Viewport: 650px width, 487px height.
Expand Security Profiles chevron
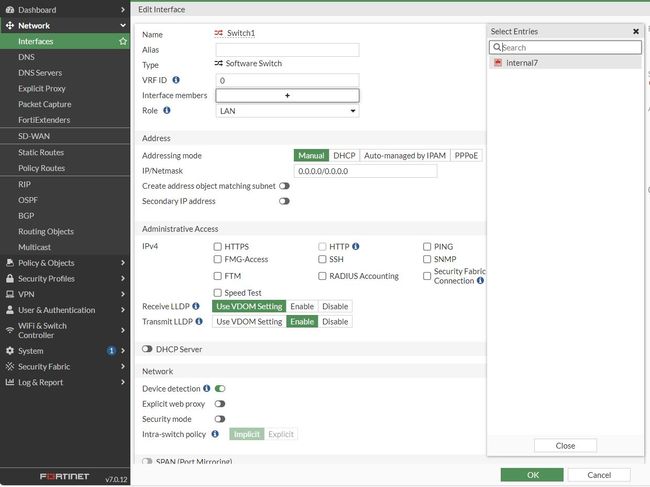(x=123, y=279)
